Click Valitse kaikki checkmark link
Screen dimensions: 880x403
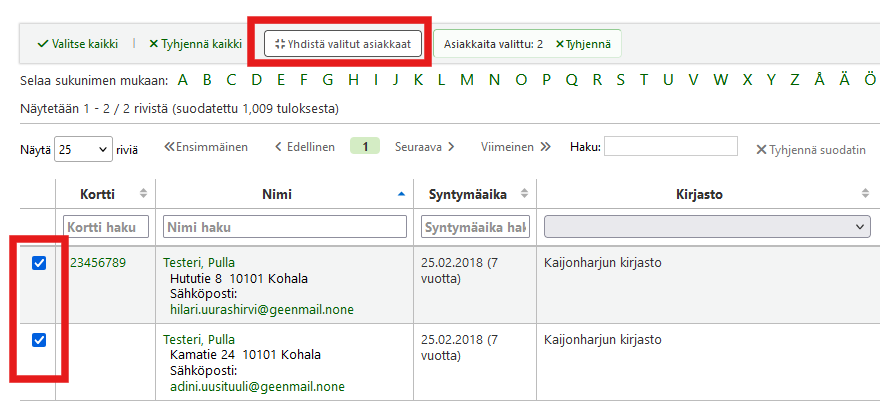77,44
